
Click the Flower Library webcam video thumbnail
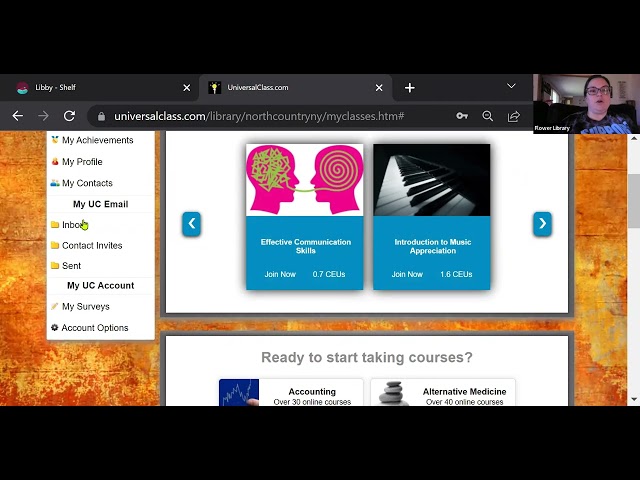[586, 104]
